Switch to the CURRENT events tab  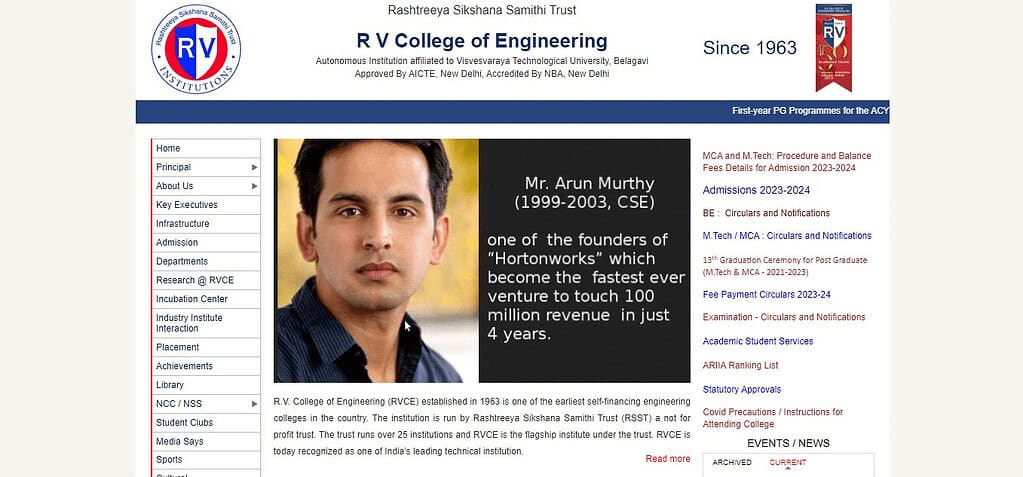[787, 463]
